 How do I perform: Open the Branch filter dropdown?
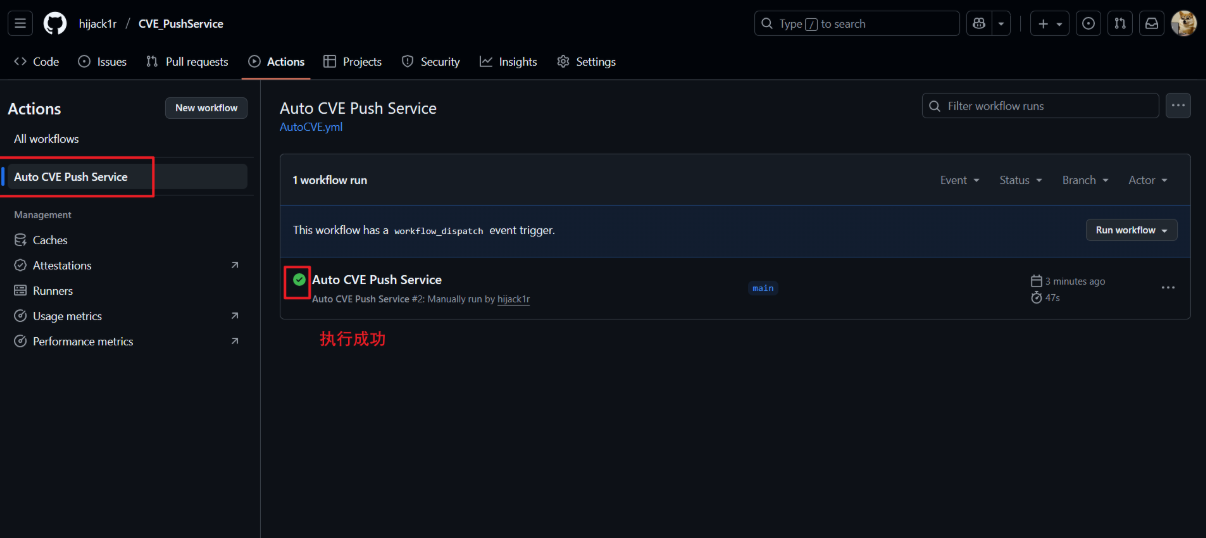coord(1085,180)
